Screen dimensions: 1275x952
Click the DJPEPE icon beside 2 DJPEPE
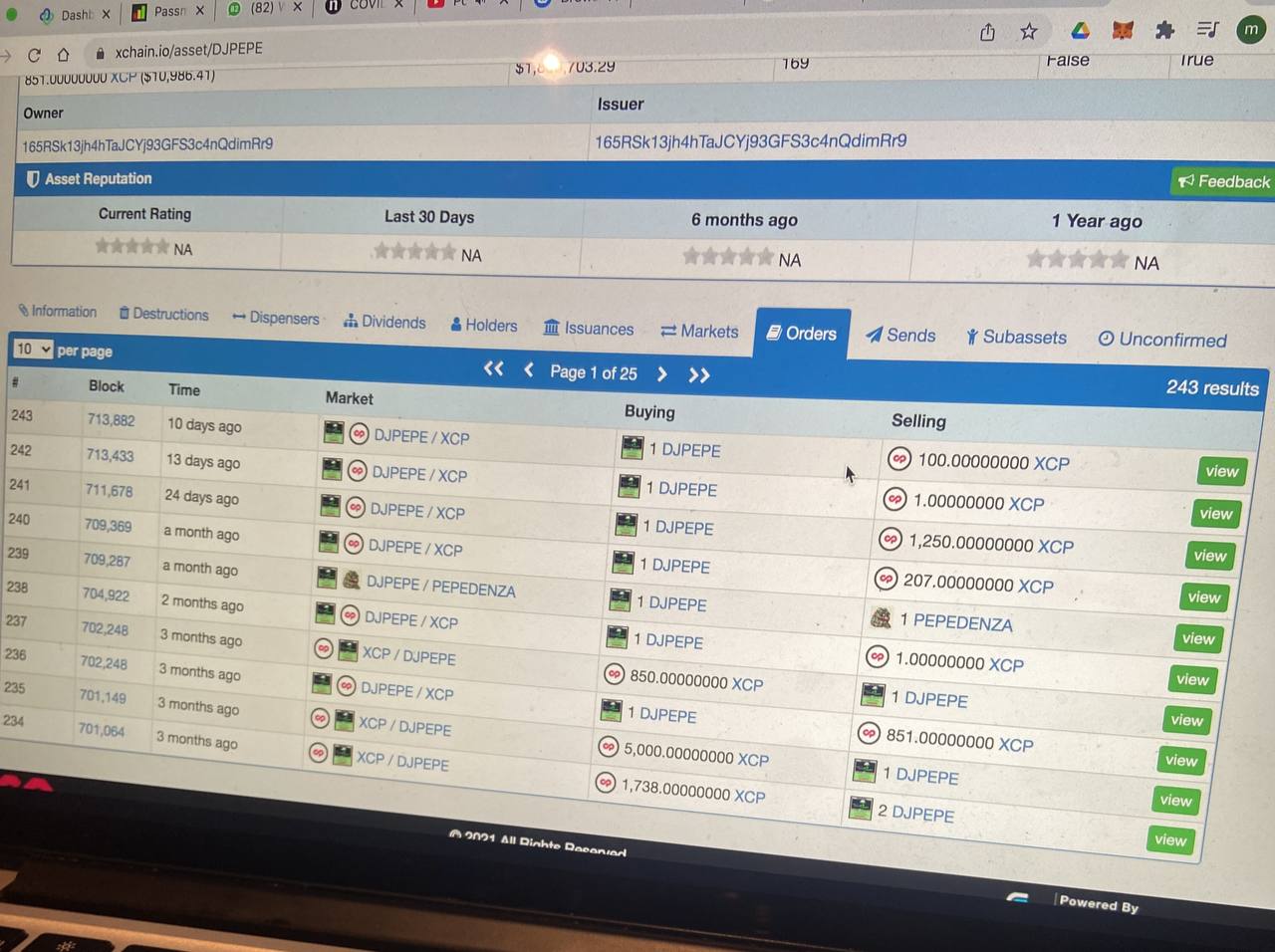click(x=861, y=808)
